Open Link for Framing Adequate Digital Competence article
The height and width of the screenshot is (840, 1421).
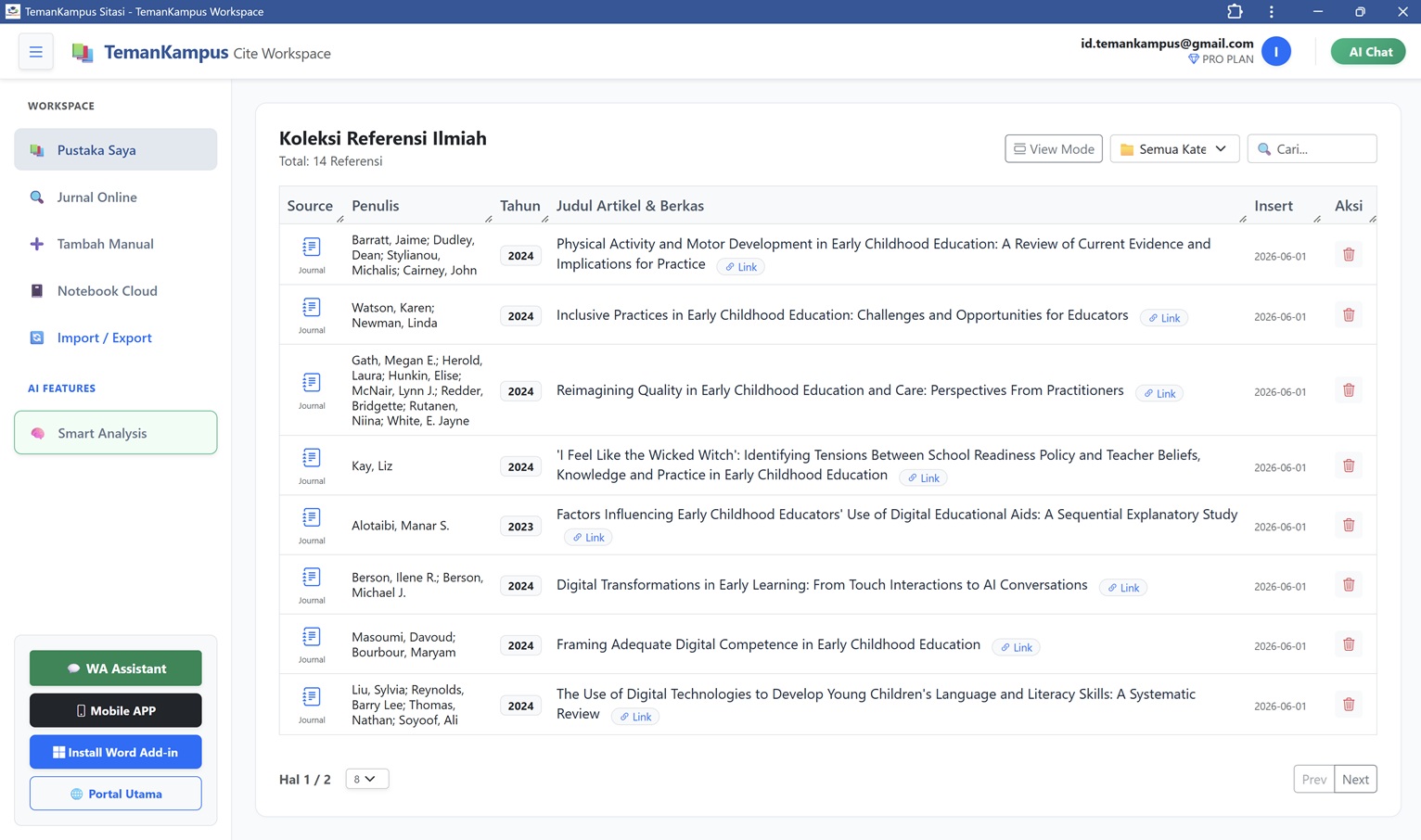[x=1017, y=647]
